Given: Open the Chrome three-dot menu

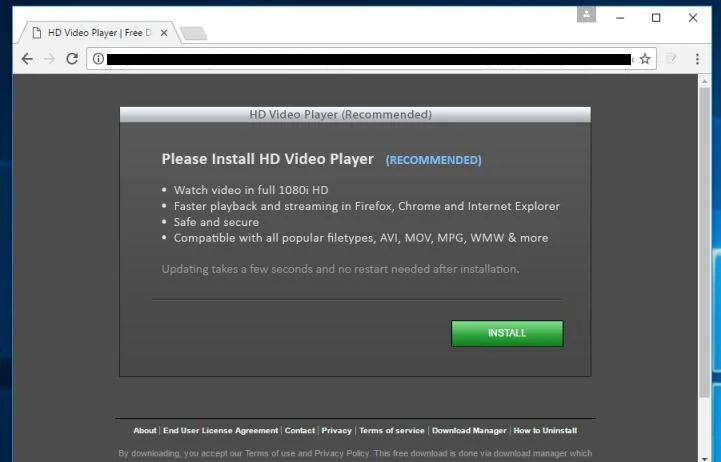Looking at the screenshot, I should (x=697, y=59).
